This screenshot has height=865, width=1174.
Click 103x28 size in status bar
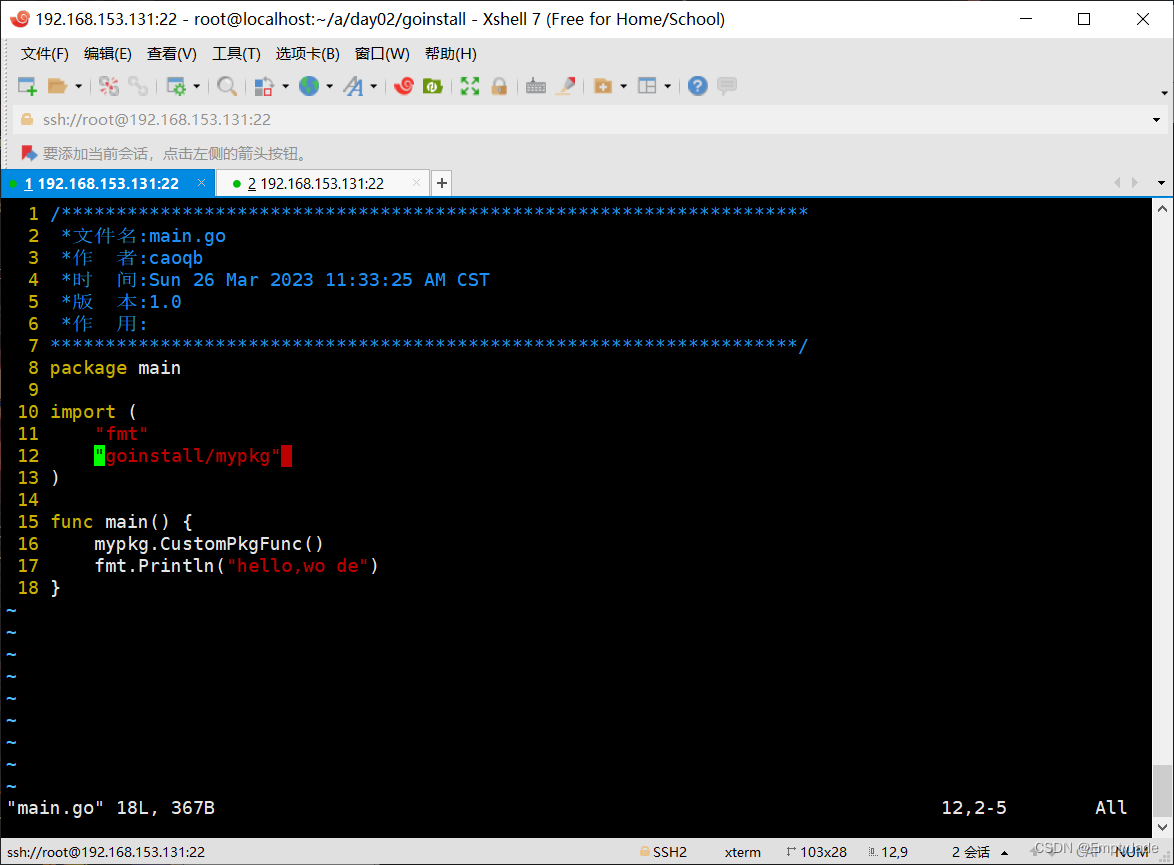823,852
